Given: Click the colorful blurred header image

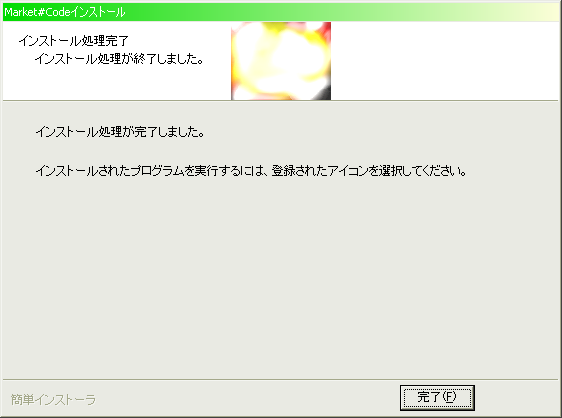Looking at the screenshot, I should tap(281, 61).
